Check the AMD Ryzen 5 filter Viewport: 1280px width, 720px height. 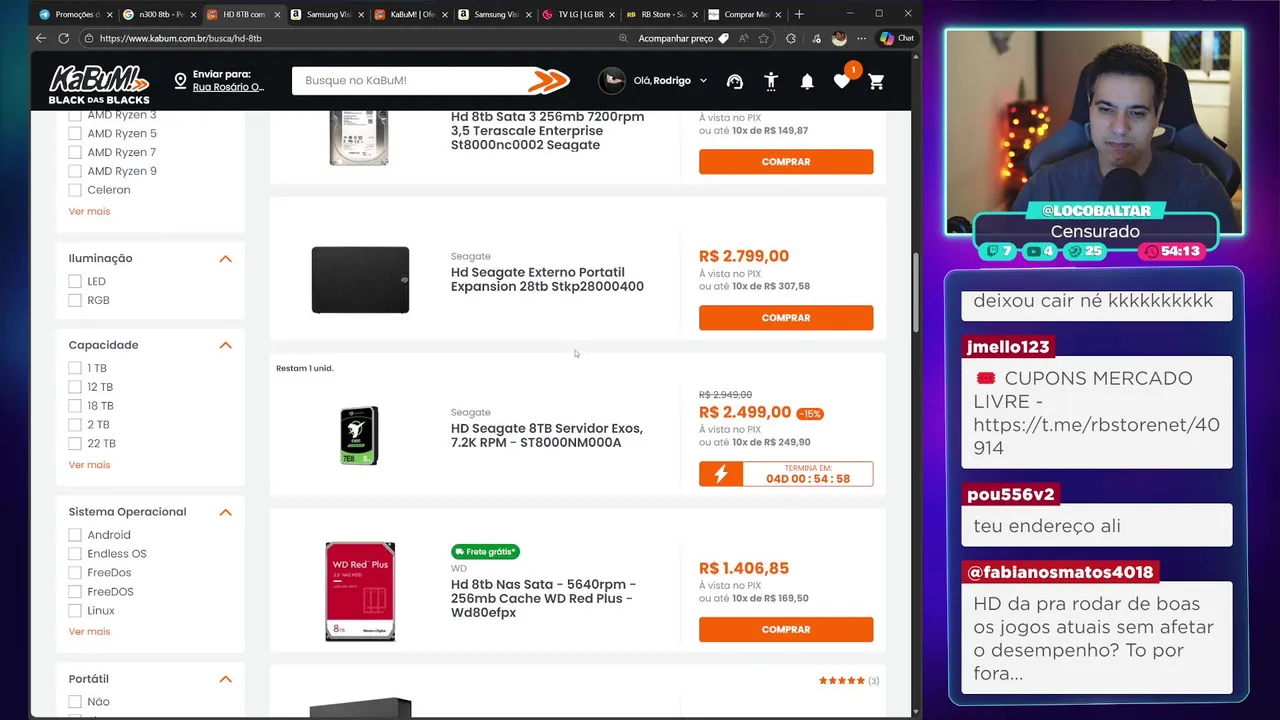click(x=75, y=134)
